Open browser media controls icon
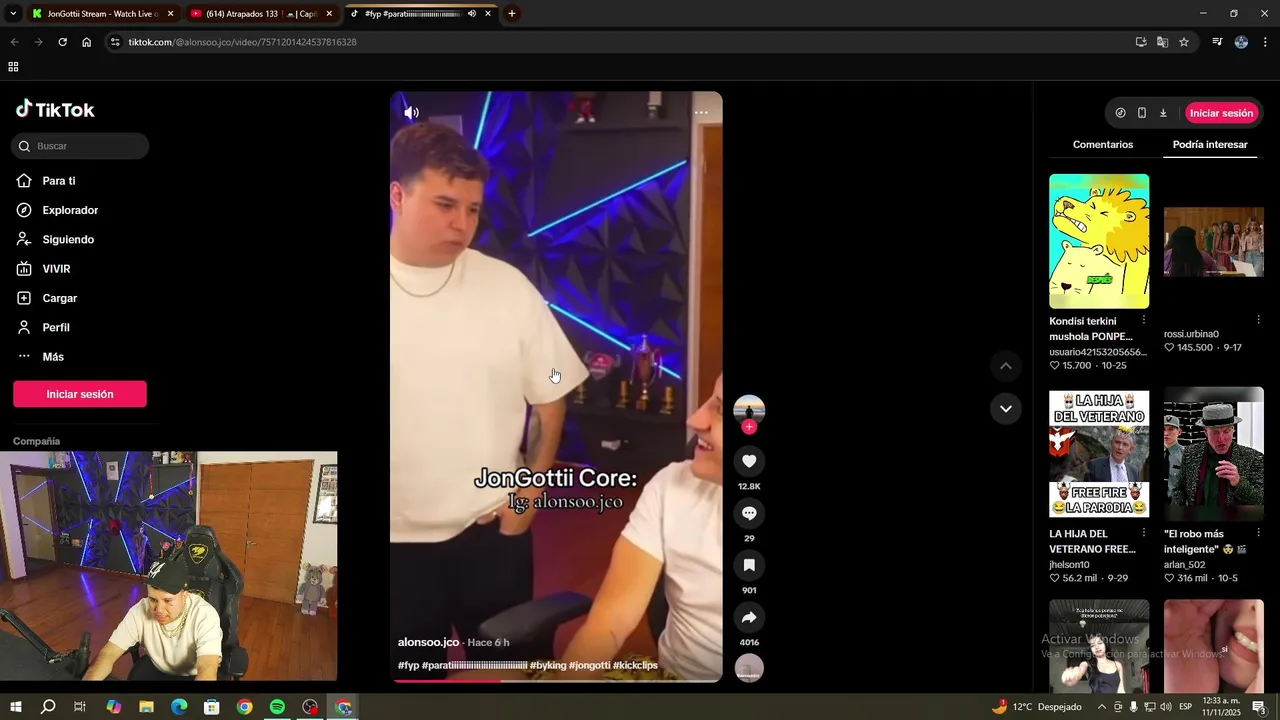 [x=1217, y=42]
